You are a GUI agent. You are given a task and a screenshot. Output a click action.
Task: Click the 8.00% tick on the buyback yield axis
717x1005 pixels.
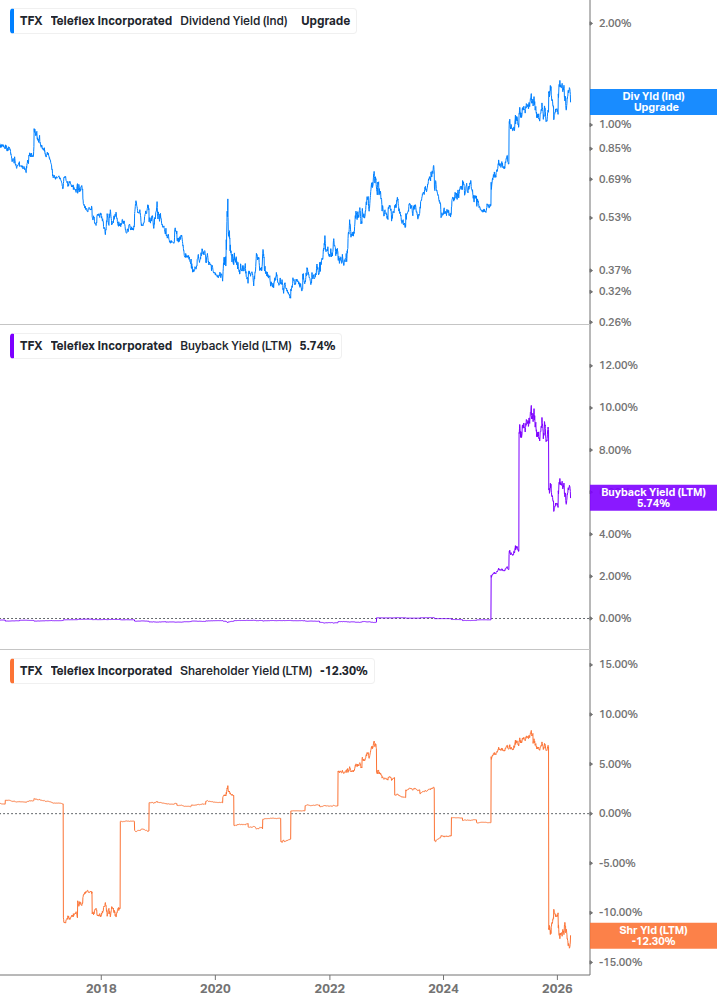click(615, 450)
